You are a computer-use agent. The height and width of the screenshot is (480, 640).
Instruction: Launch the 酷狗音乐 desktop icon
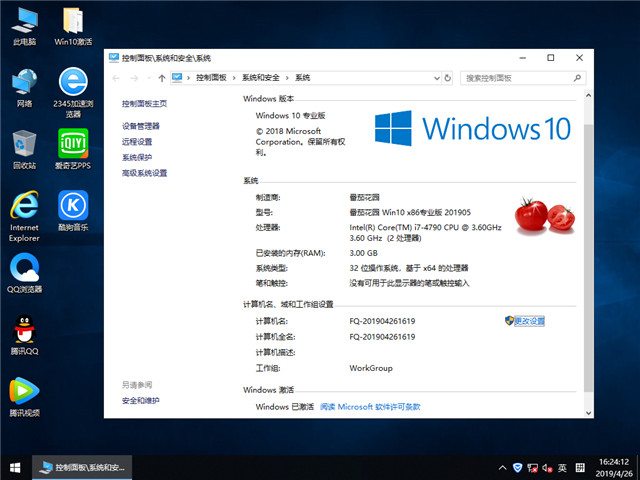coord(73,211)
